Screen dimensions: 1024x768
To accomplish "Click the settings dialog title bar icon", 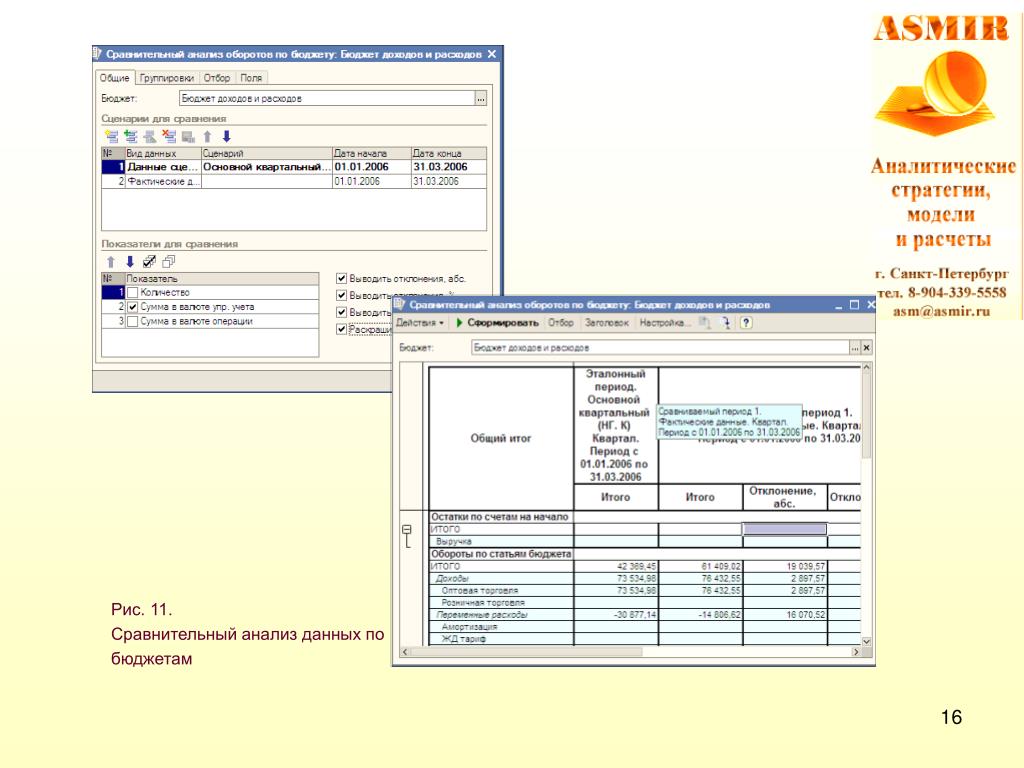I will [x=98, y=54].
